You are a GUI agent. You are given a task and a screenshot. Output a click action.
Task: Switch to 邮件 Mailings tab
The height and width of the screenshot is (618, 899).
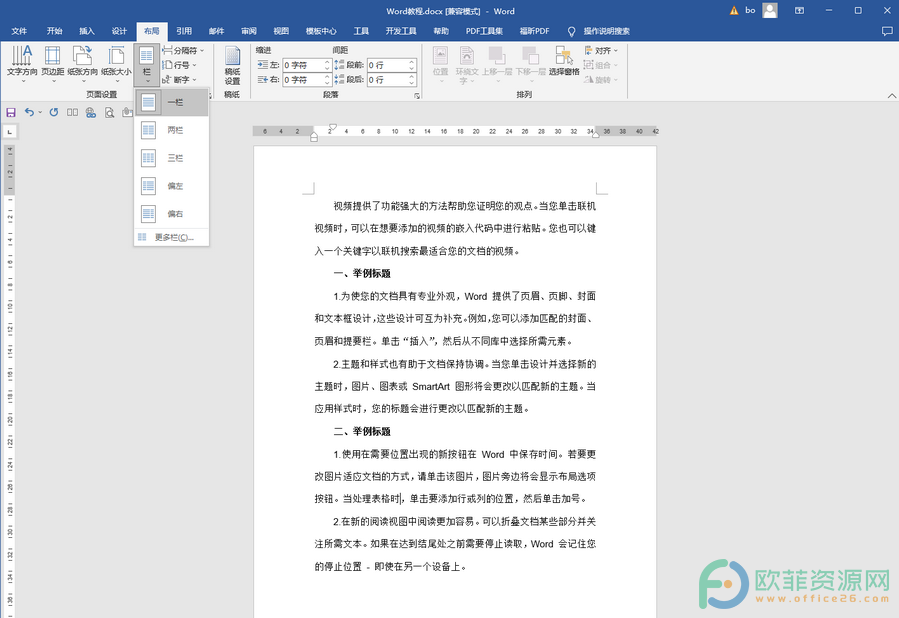216,31
